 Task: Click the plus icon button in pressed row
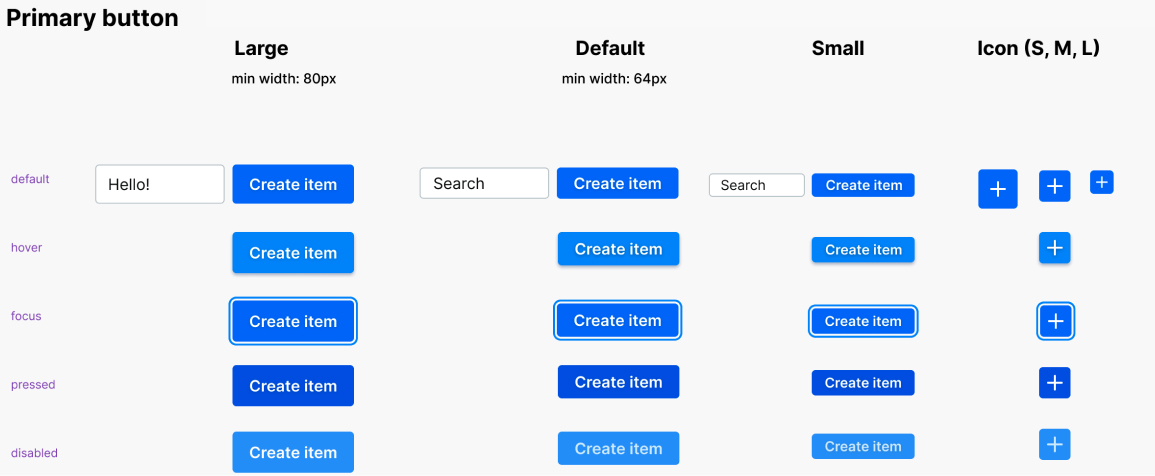[1054, 382]
